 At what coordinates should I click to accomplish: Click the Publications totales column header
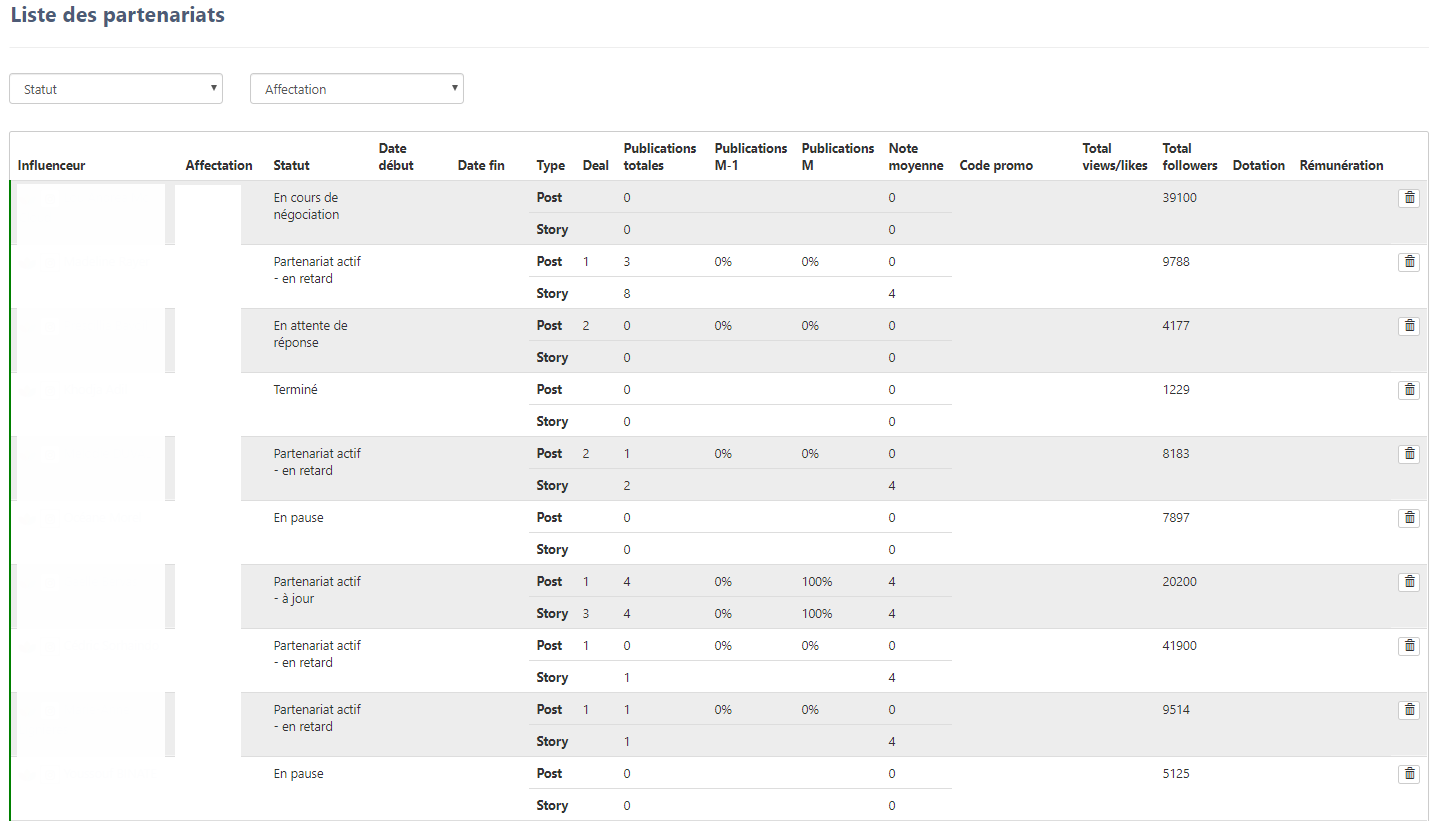coord(659,157)
